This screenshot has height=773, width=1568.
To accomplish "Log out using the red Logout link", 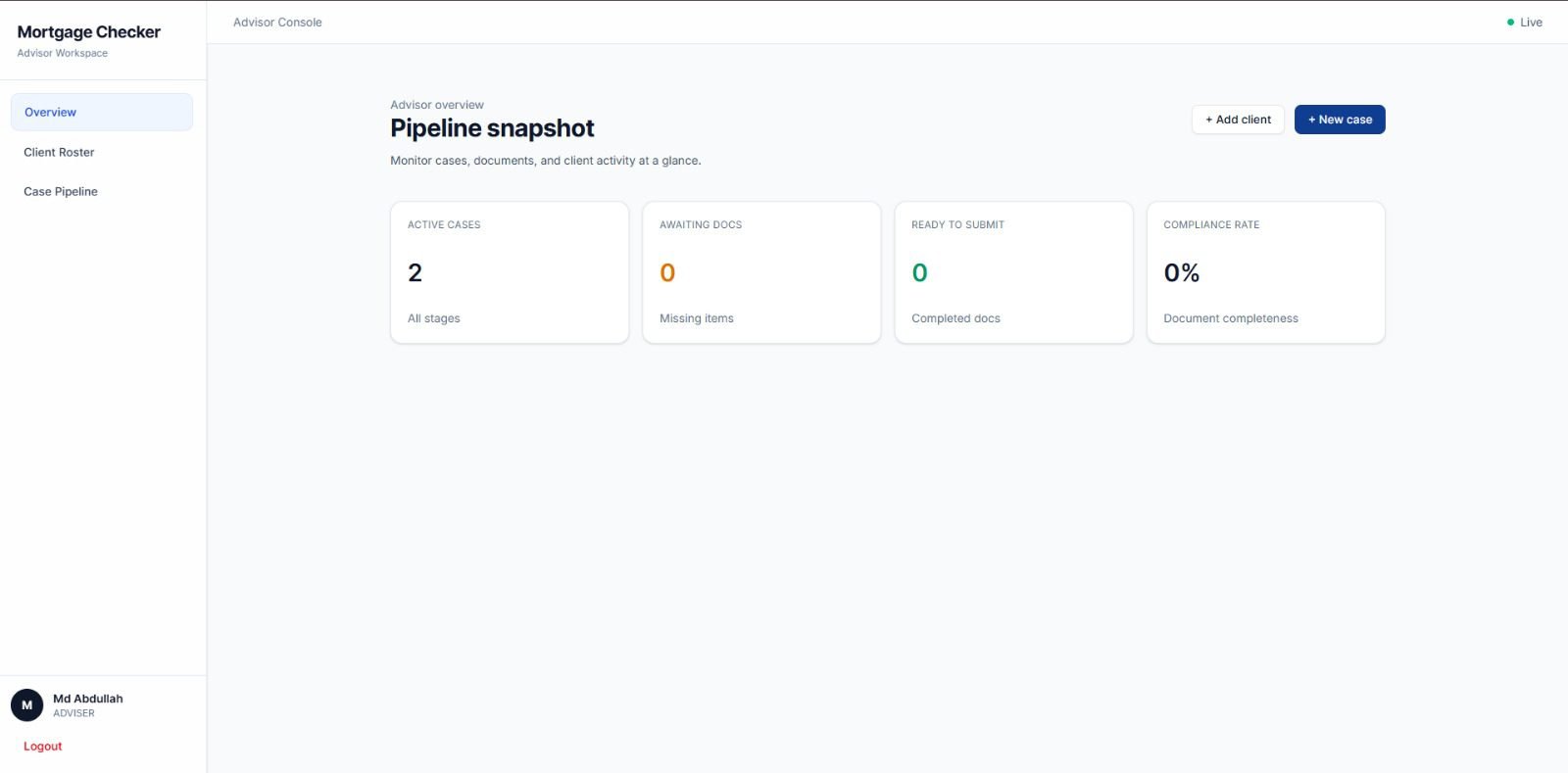I will (x=42, y=747).
